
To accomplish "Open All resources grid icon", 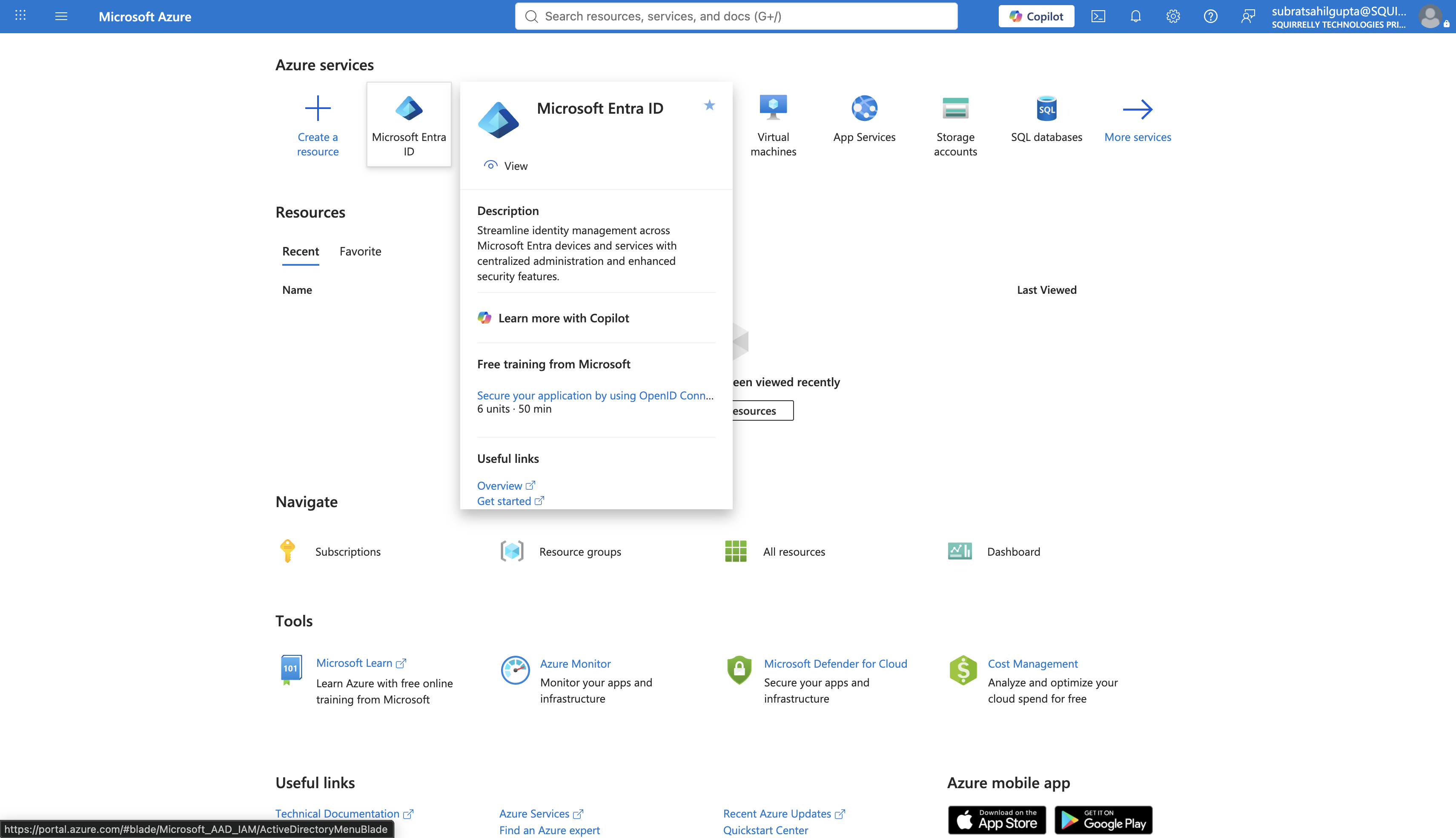I will tap(735, 551).
